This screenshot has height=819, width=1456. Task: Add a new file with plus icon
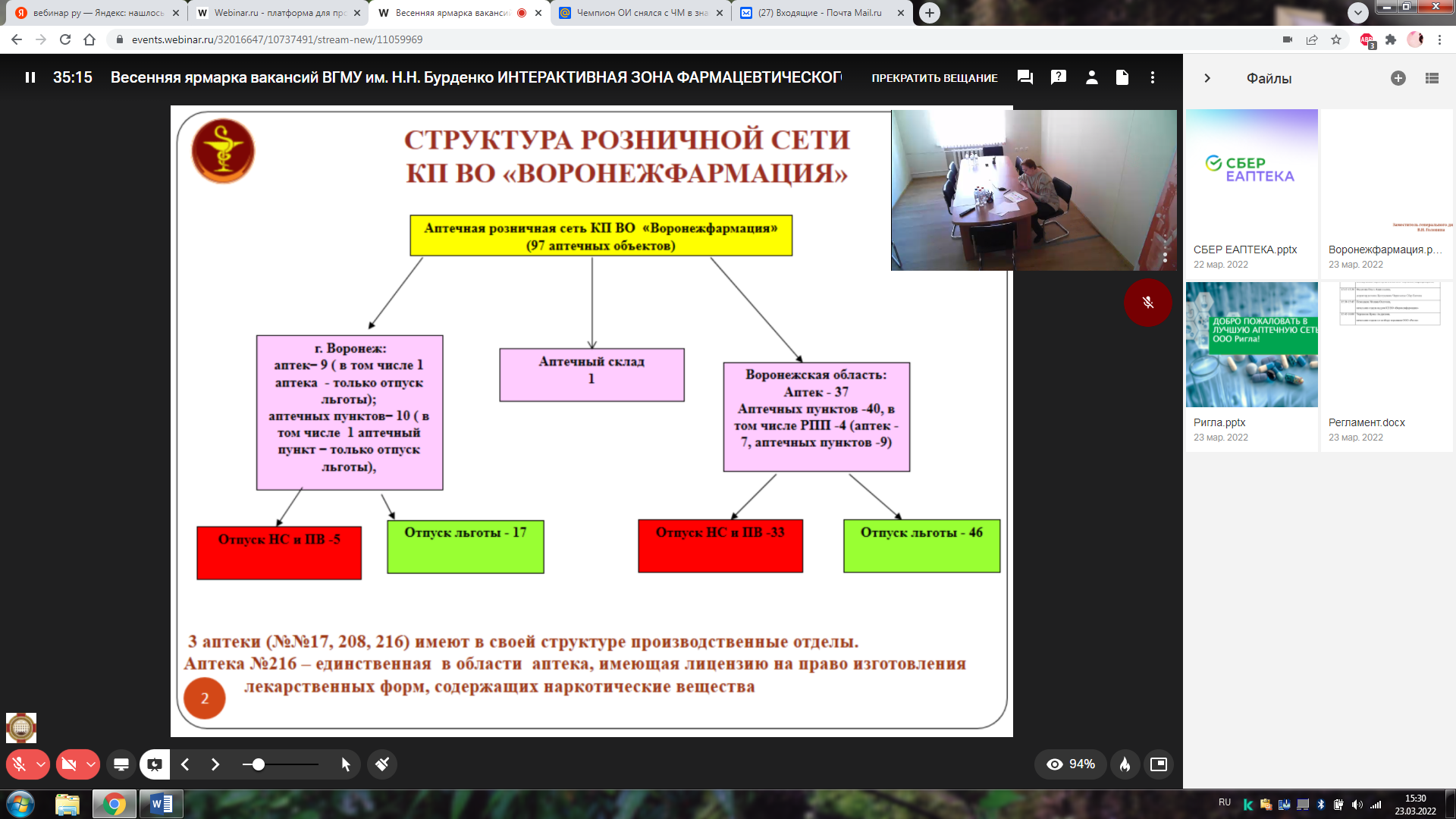[1398, 78]
